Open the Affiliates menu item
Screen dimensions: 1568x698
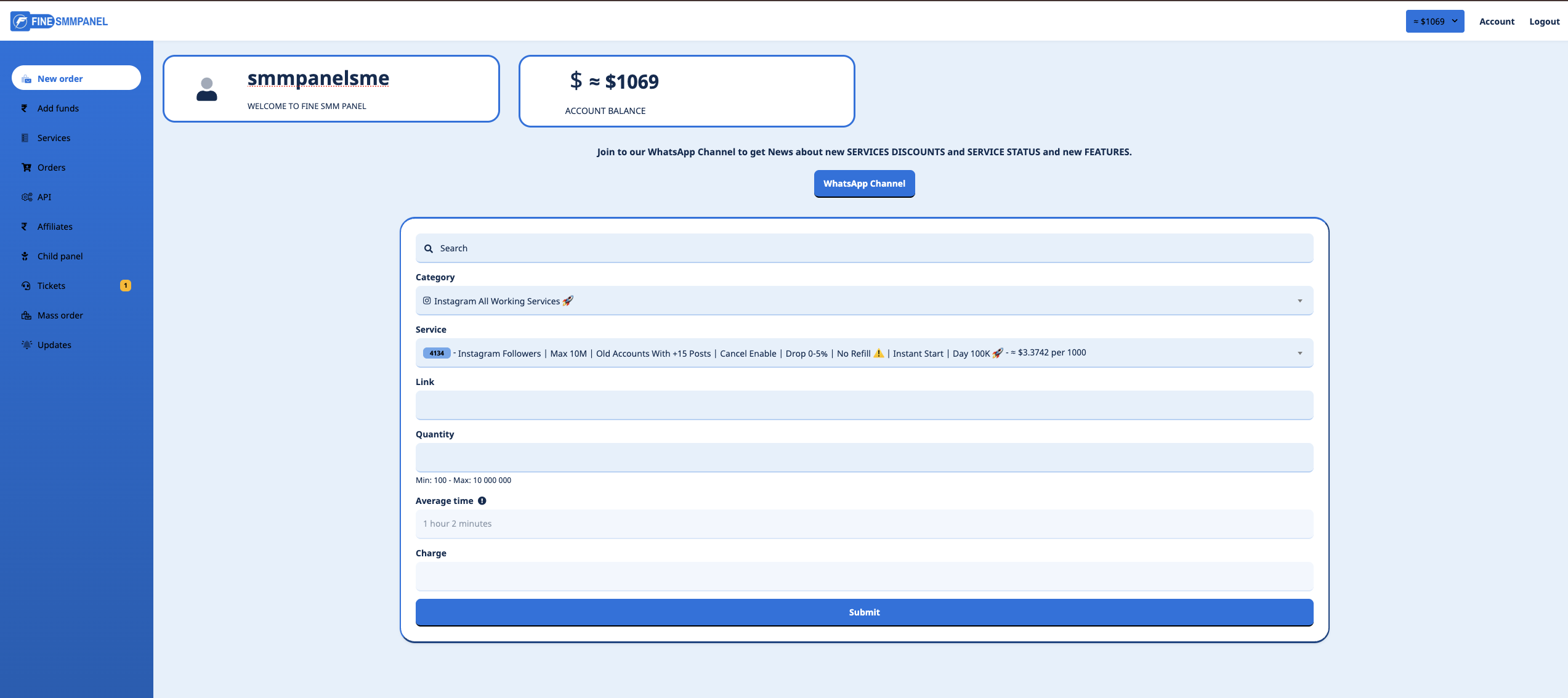pos(55,227)
